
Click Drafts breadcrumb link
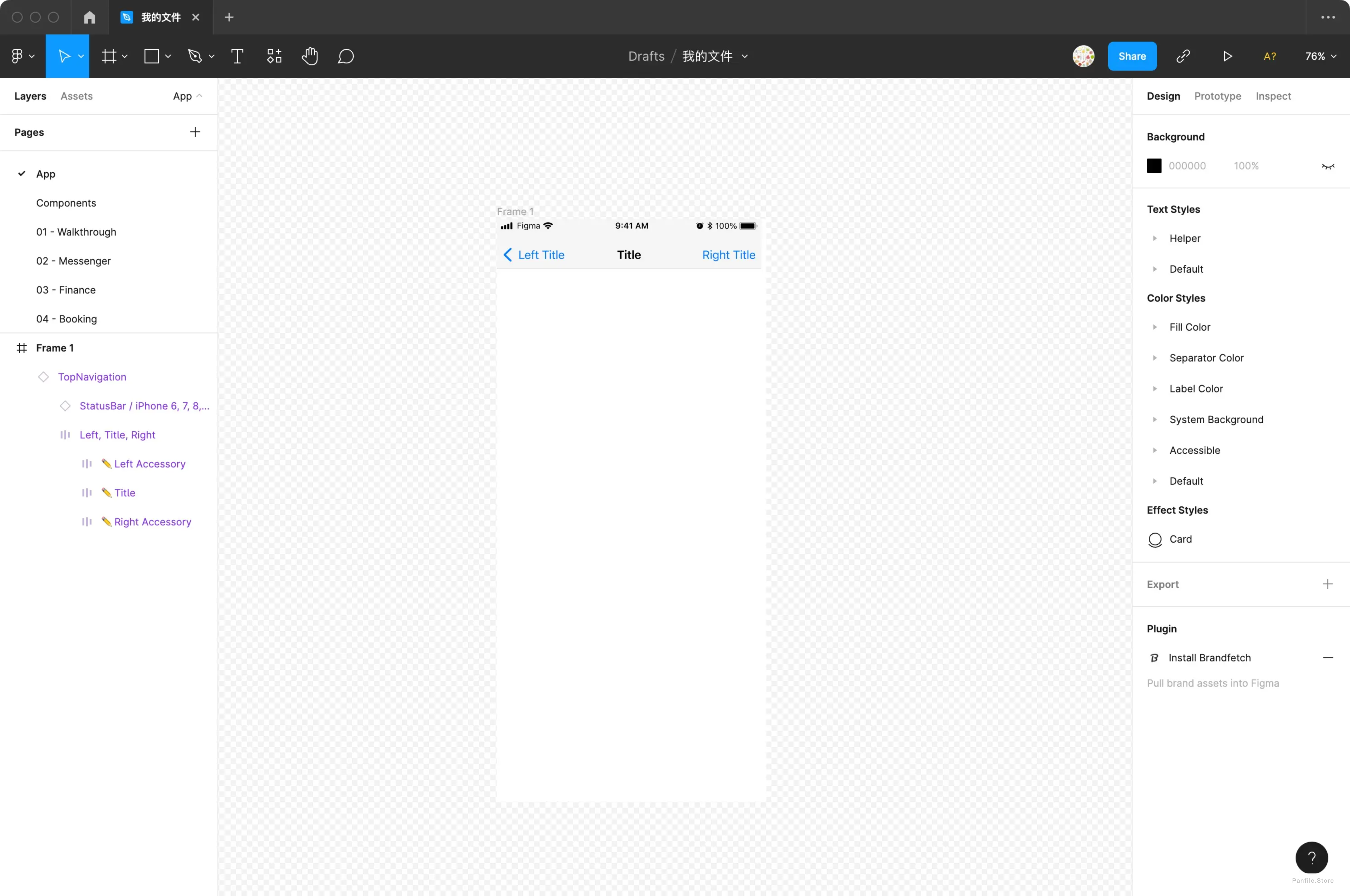[x=646, y=56]
